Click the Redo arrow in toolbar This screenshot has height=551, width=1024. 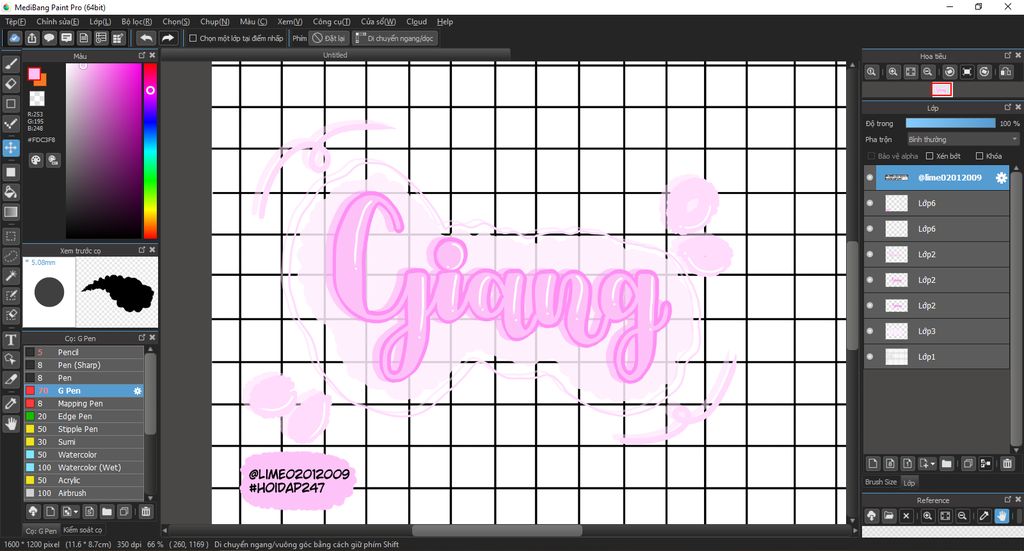pos(168,38)
